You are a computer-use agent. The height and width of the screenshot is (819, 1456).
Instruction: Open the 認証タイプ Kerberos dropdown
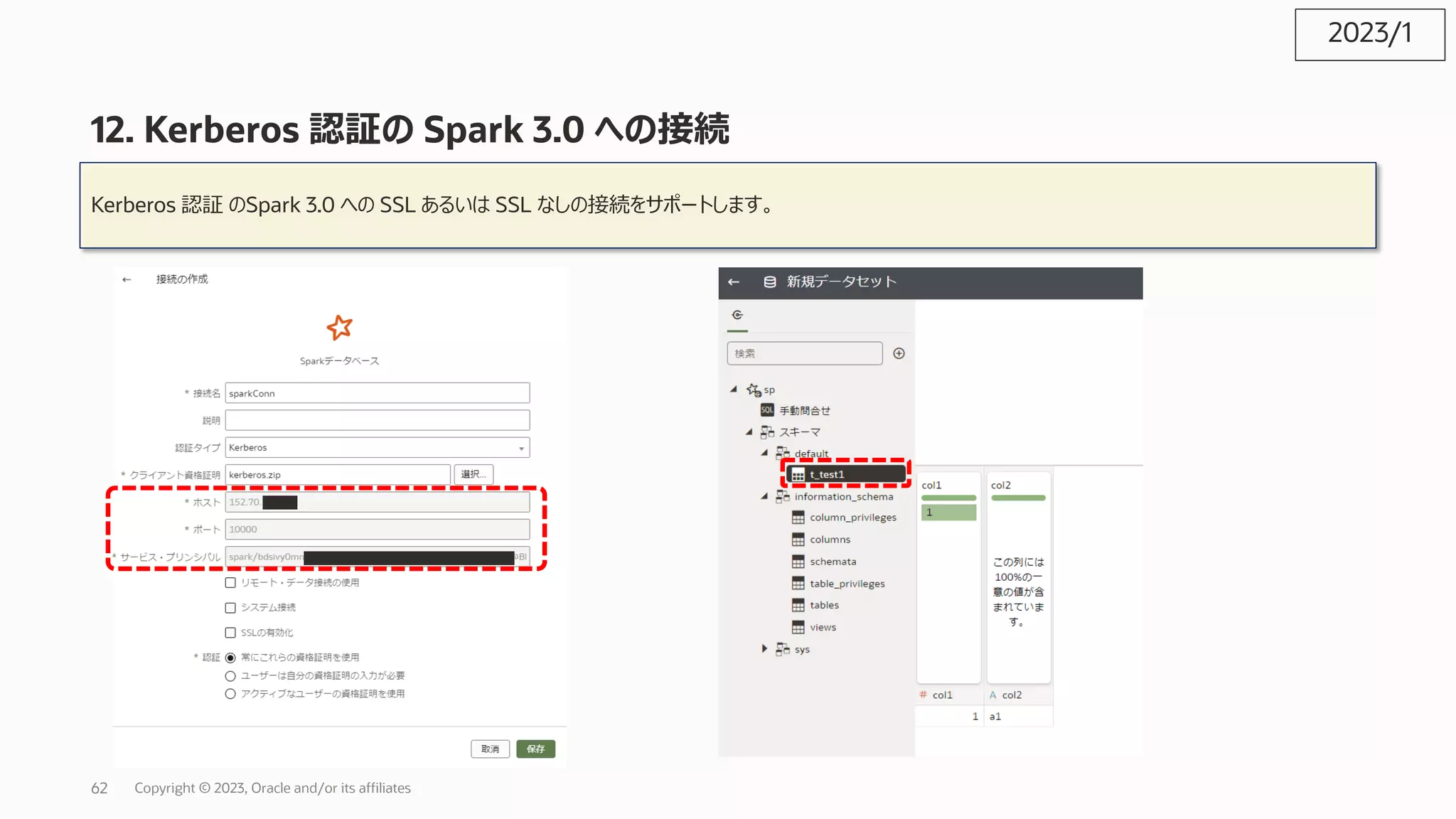(378, 448)
